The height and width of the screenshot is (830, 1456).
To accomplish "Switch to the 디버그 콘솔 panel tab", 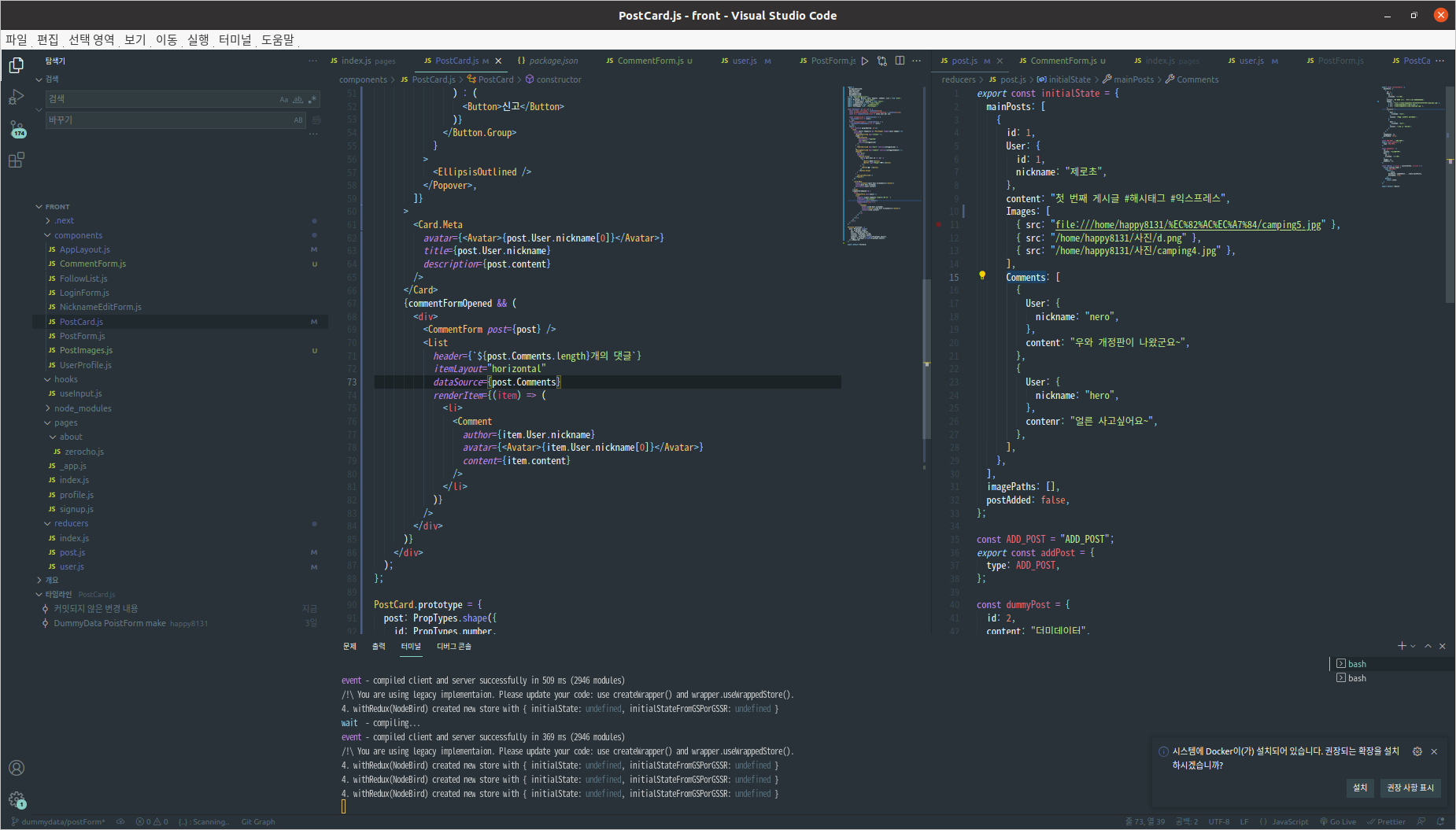I will pos(454,646).
